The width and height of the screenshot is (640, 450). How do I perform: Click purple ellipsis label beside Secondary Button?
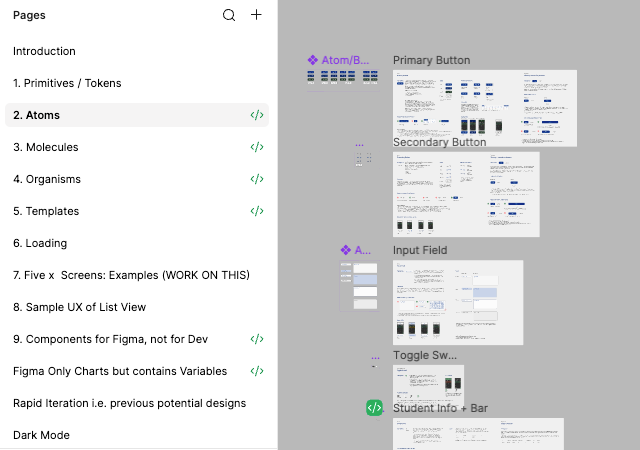[359, 145]
